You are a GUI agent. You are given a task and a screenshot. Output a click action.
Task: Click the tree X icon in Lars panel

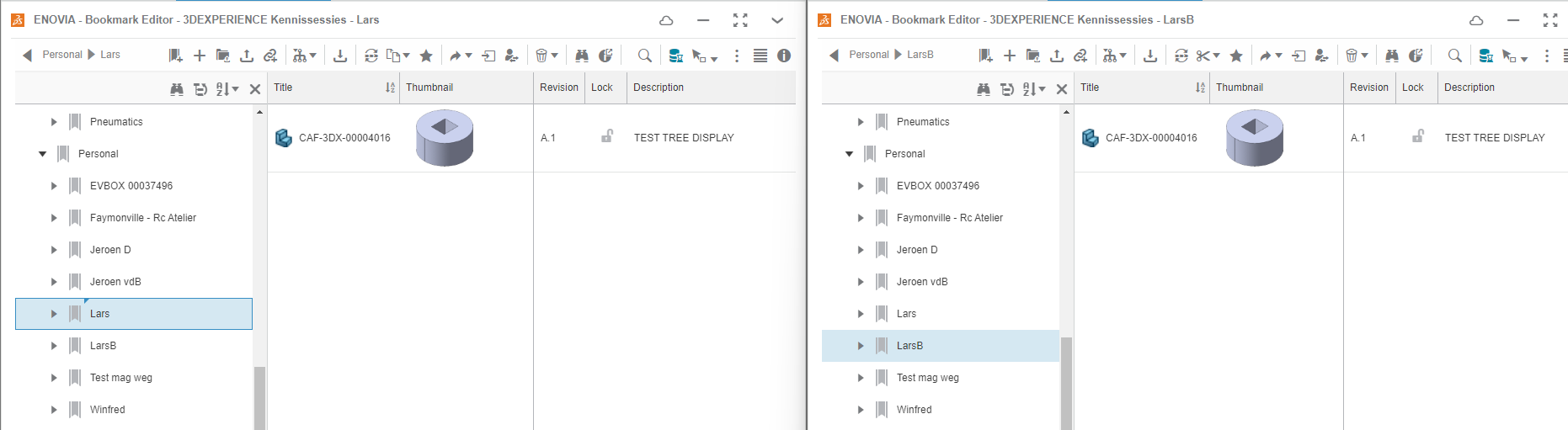(255, 88)
